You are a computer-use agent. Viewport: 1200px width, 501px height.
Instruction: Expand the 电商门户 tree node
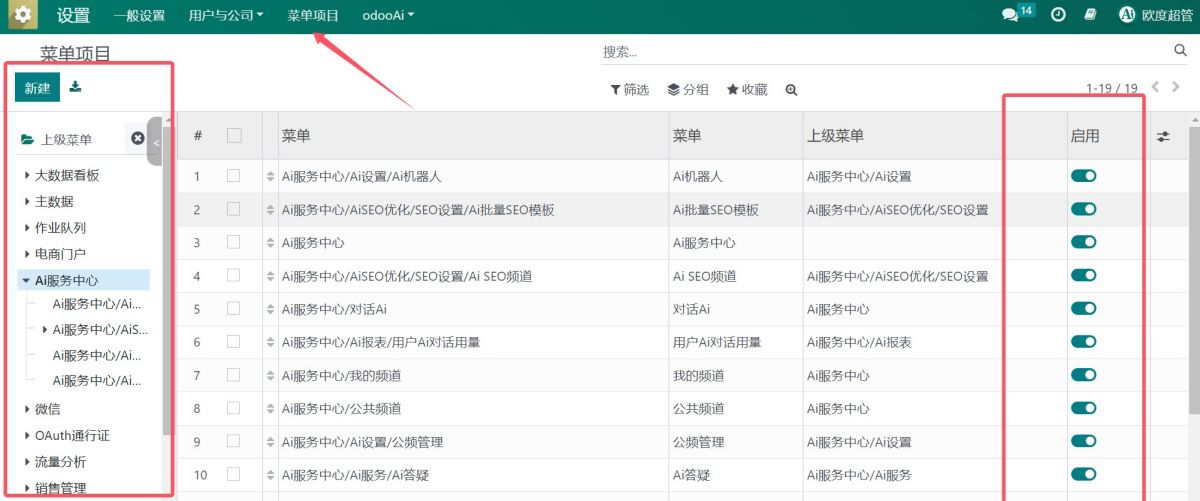coord(27,255)
